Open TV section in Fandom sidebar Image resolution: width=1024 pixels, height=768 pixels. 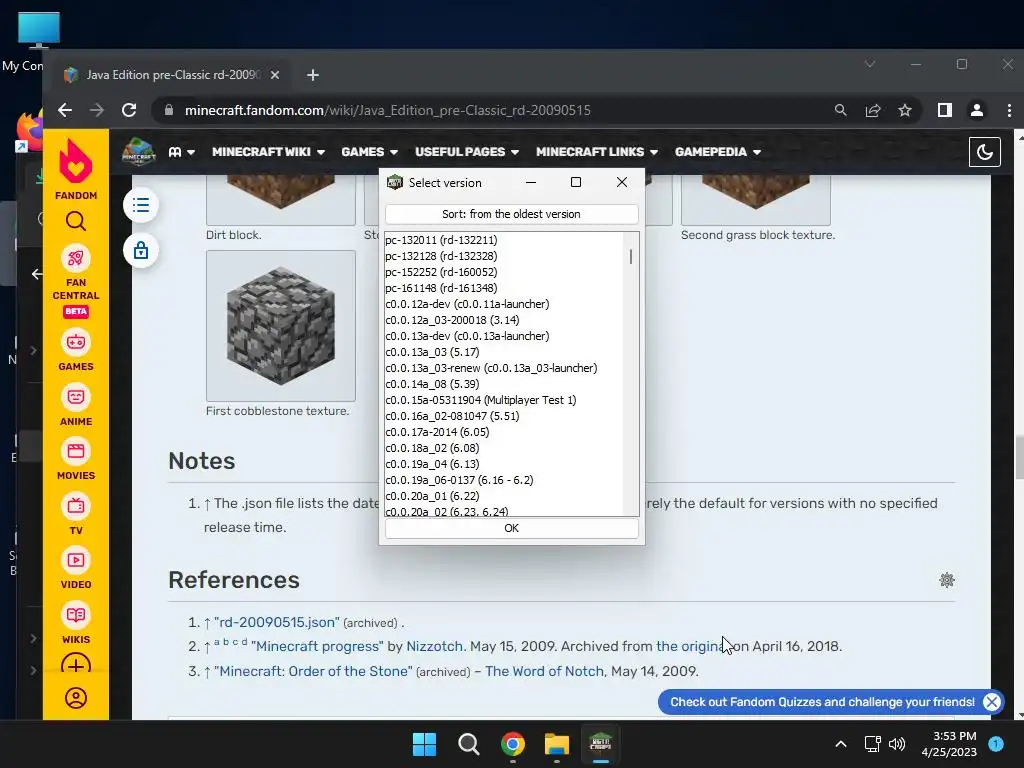click(x=76, y=515)
